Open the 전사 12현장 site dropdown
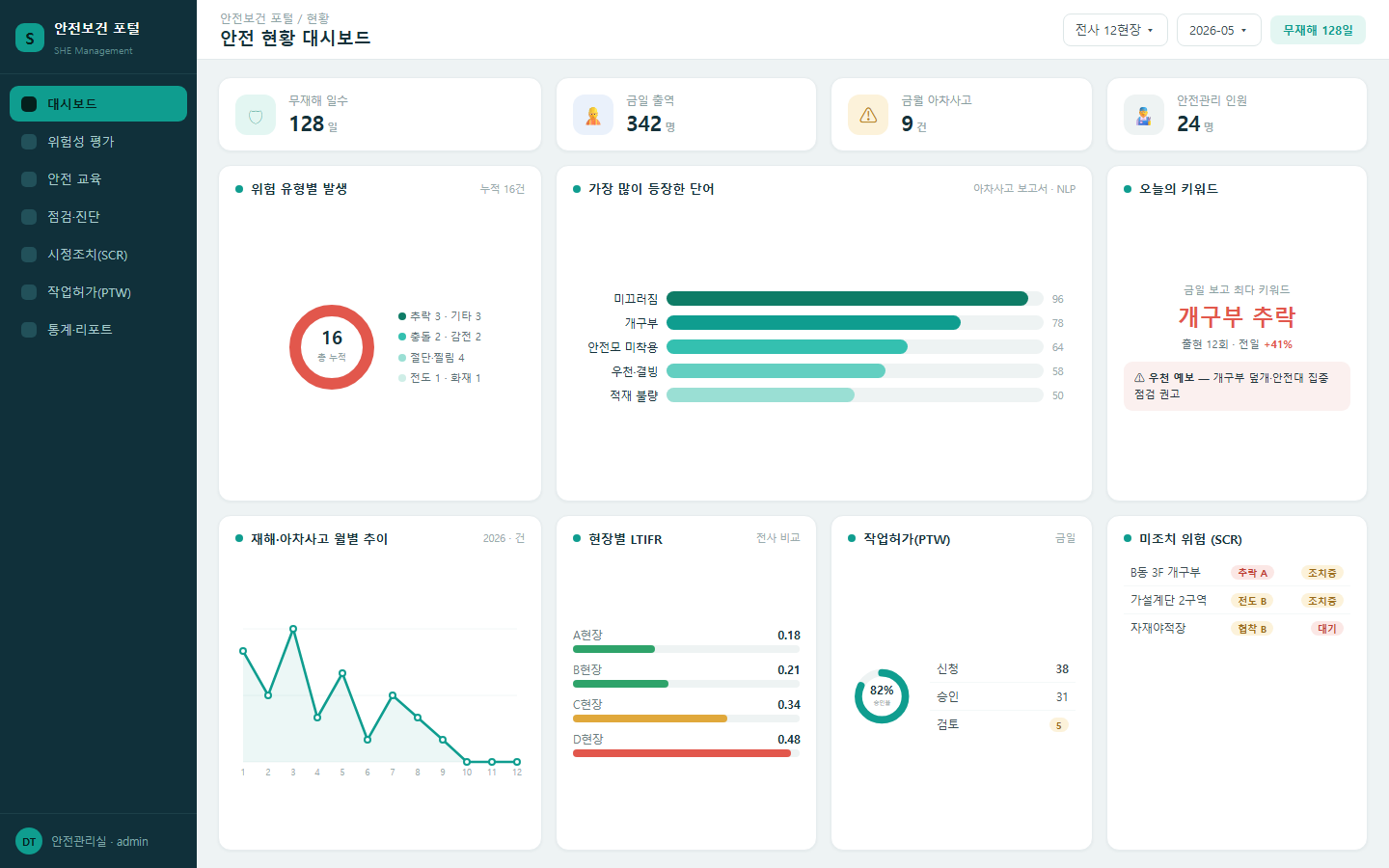Viewport: 1389px width, 868px height. [x=1115, y=30]
